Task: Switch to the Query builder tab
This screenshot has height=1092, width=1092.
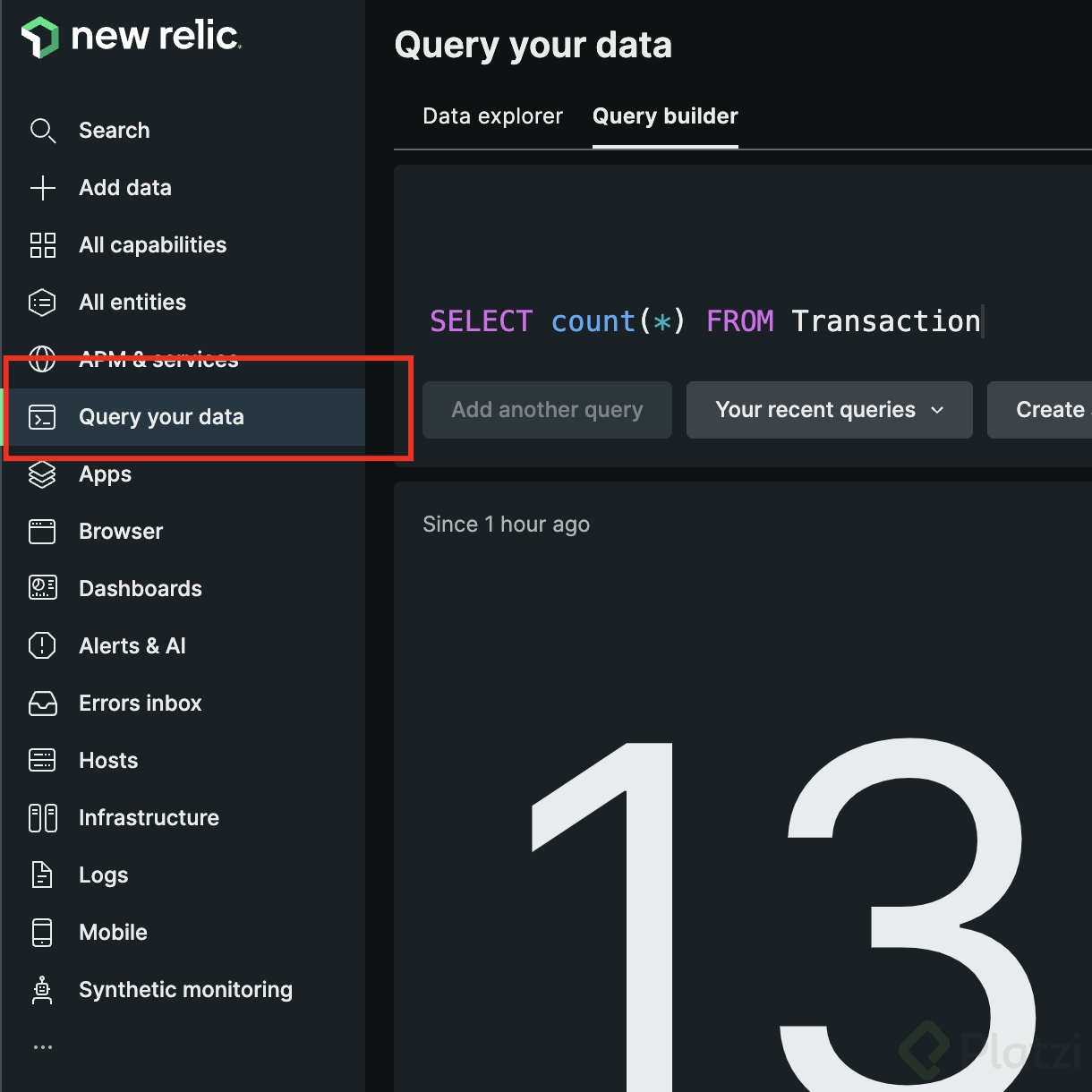Action: pyautogui.click(x=665, y=116)
